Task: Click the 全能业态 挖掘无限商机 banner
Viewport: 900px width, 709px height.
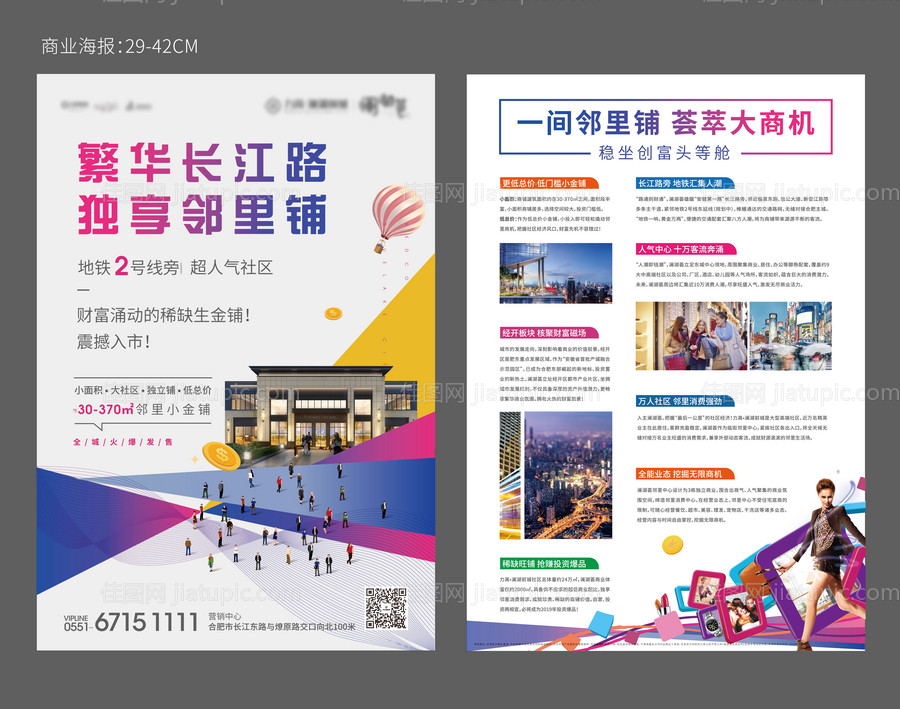Action: click(x=684, y=472)
